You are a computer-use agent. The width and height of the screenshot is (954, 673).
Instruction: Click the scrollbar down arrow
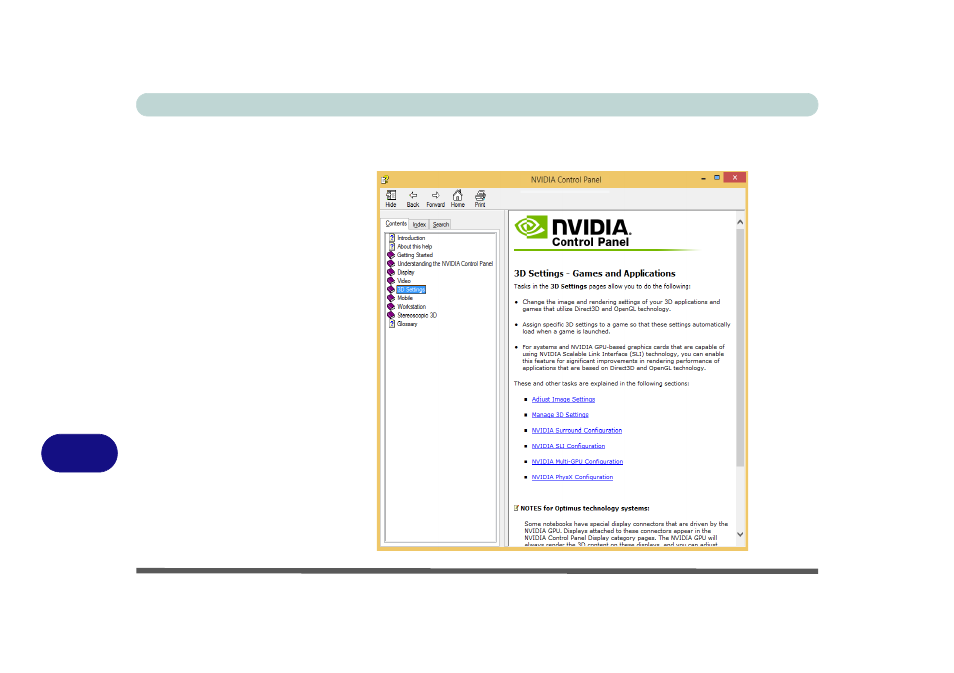740,535
